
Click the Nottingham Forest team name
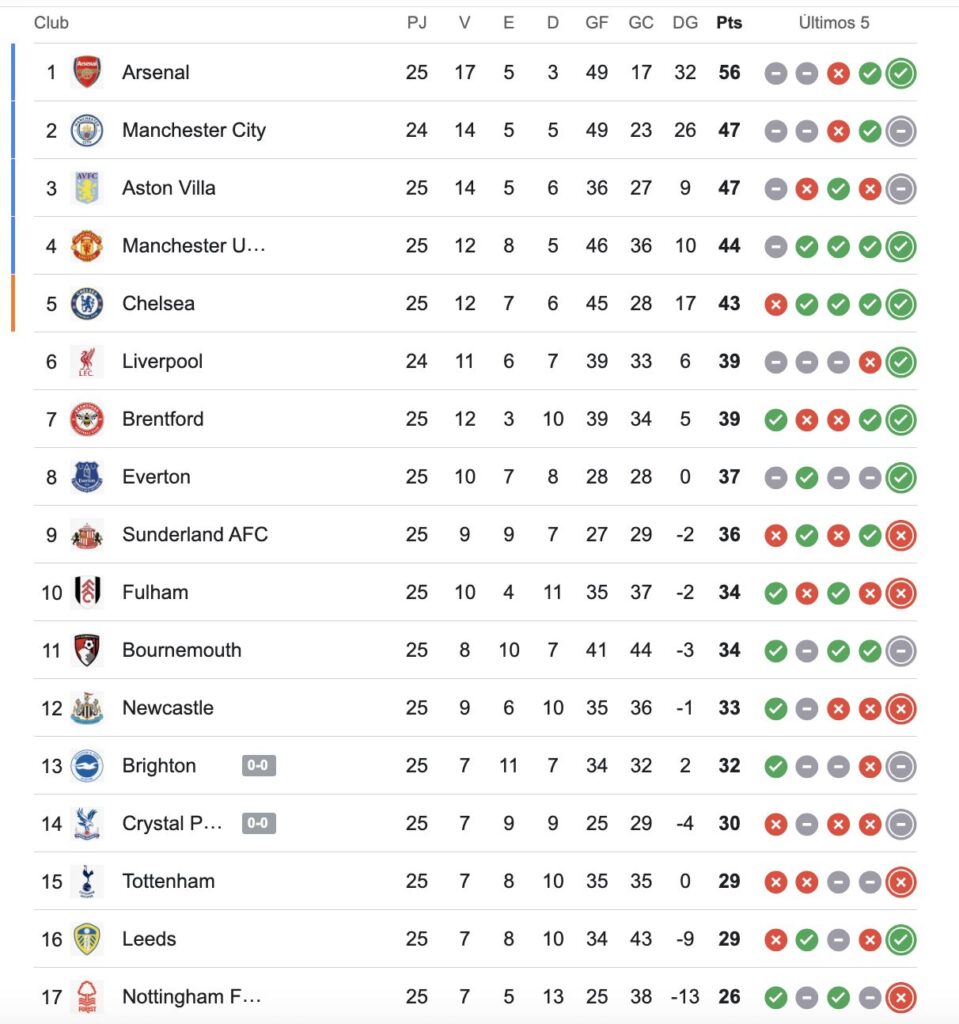tap(191, 997)
